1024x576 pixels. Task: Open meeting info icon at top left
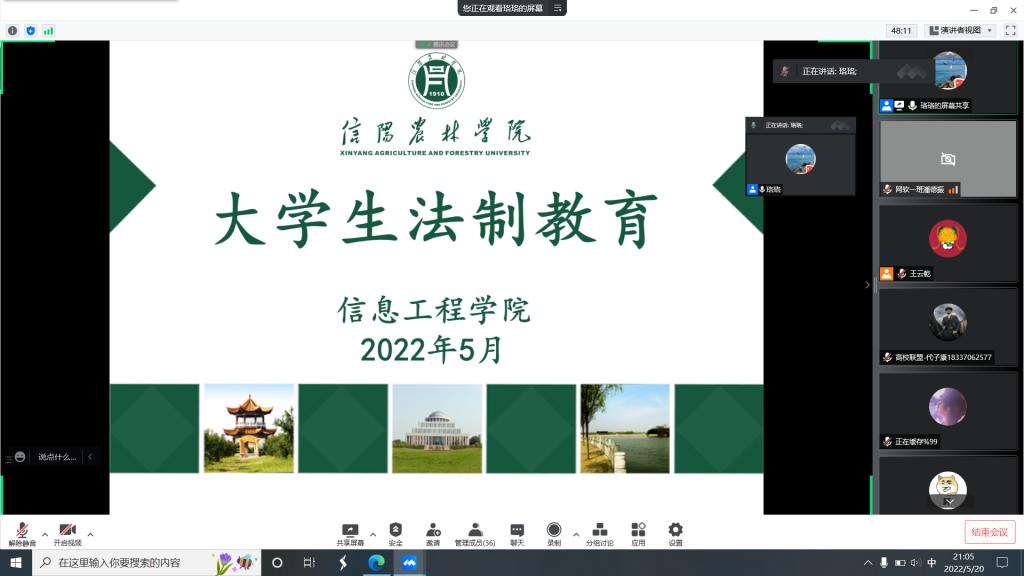[13, 31]
